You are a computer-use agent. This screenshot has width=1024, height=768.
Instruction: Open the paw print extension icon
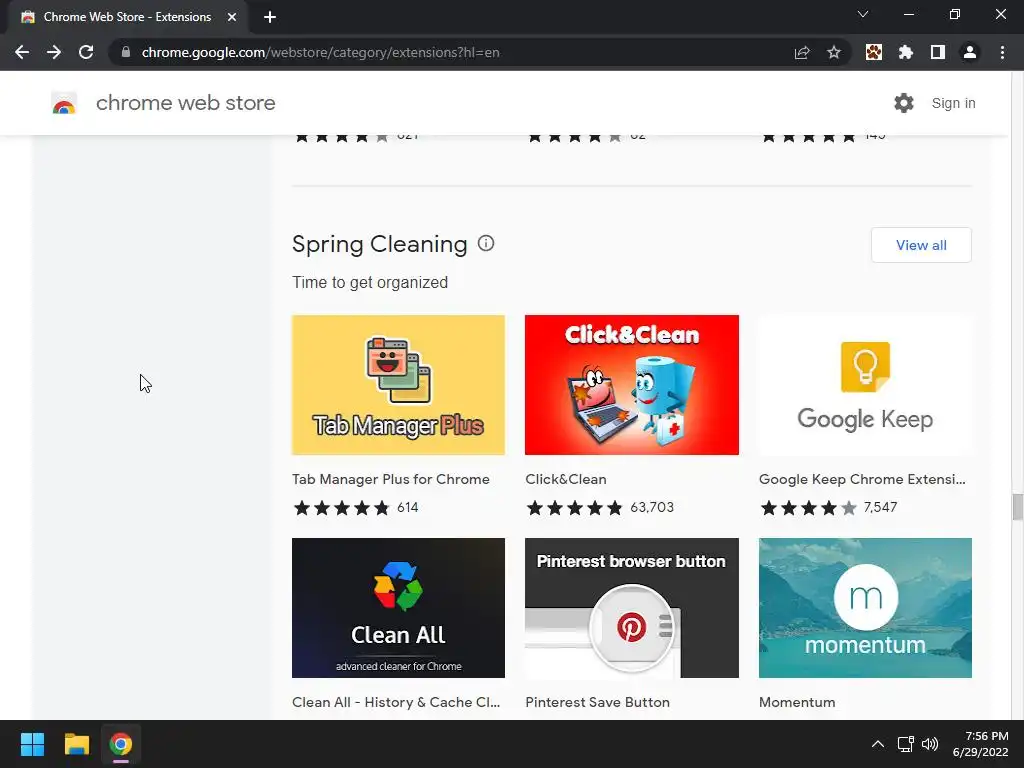pos(874,52)
